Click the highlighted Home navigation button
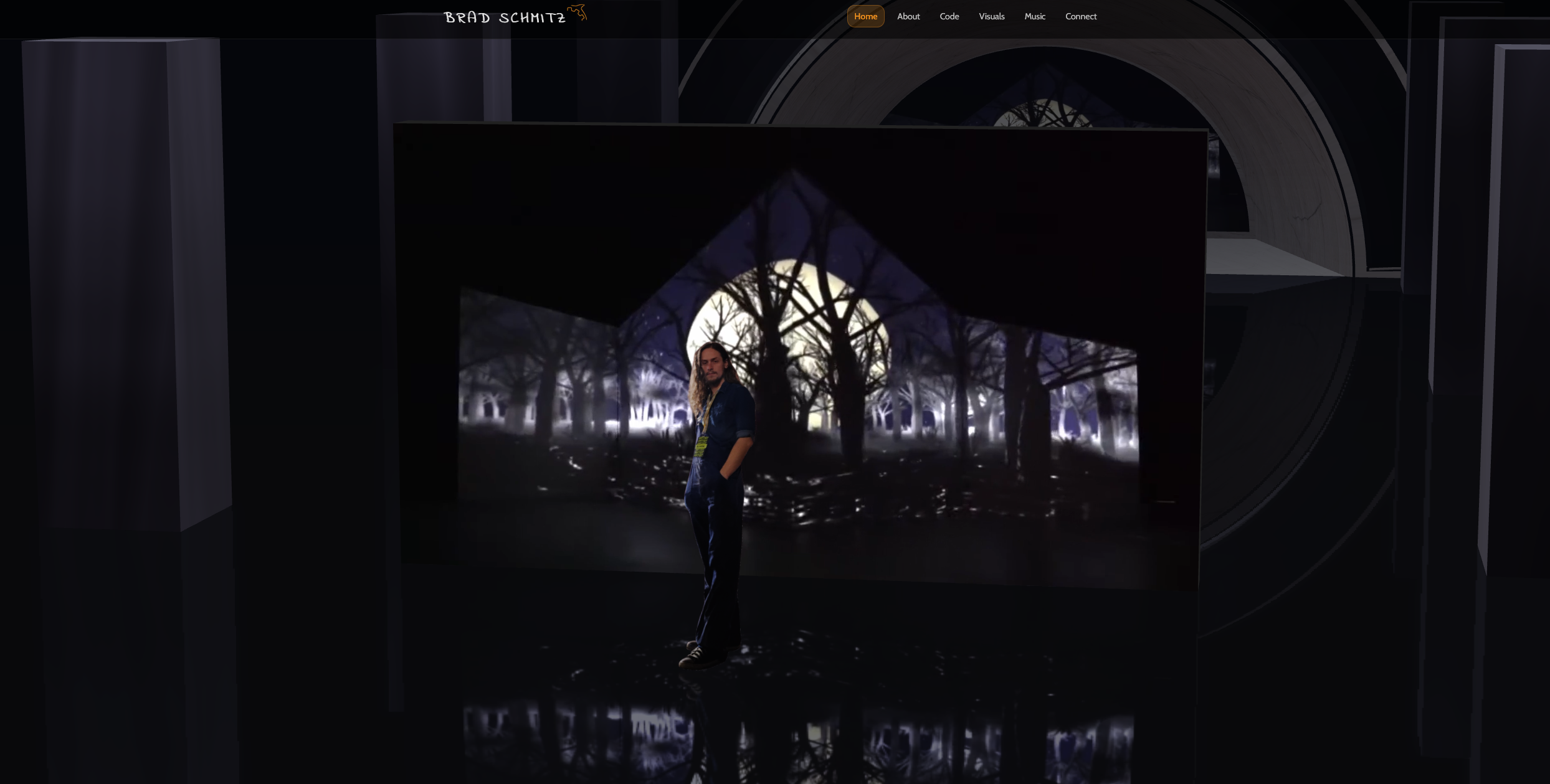This screenshot has height=784, width=1550. (x=865, y=16)
